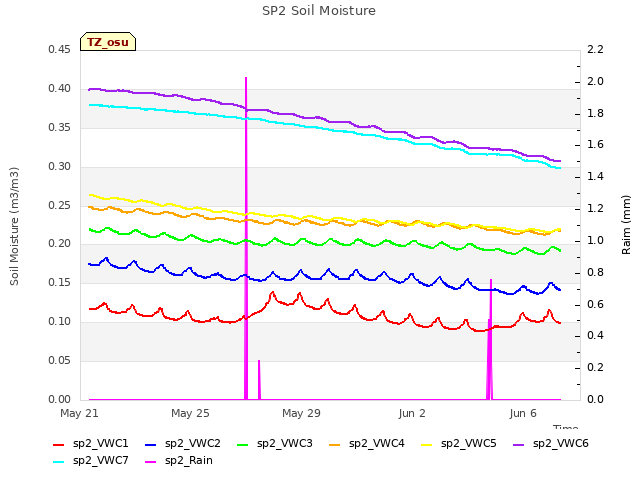Screen dimensions: 640x480
Task: Click the sp2_VWC7 legend entry
Action: pyautogui.click(x=91, y=461)
